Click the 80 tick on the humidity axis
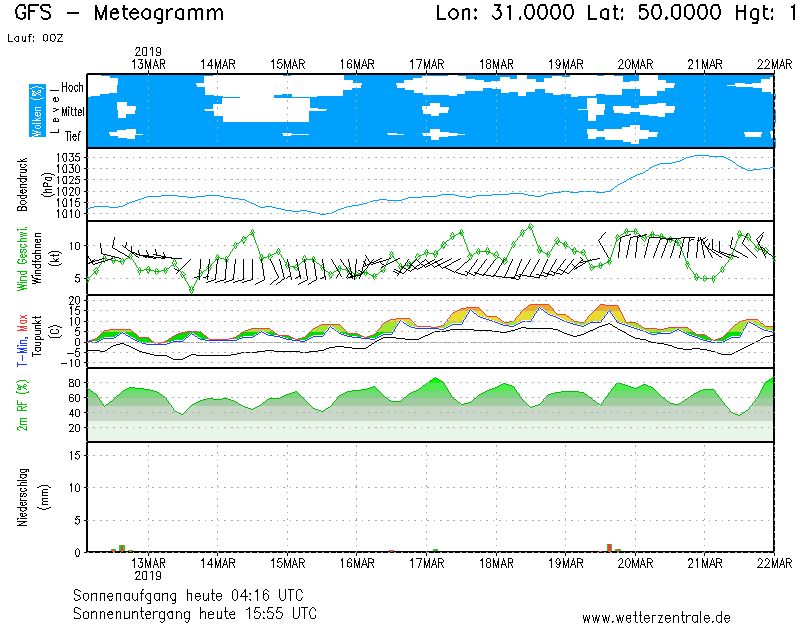Image resolution: width=800 pixels, height=625 pixels. tap(74, 383)
